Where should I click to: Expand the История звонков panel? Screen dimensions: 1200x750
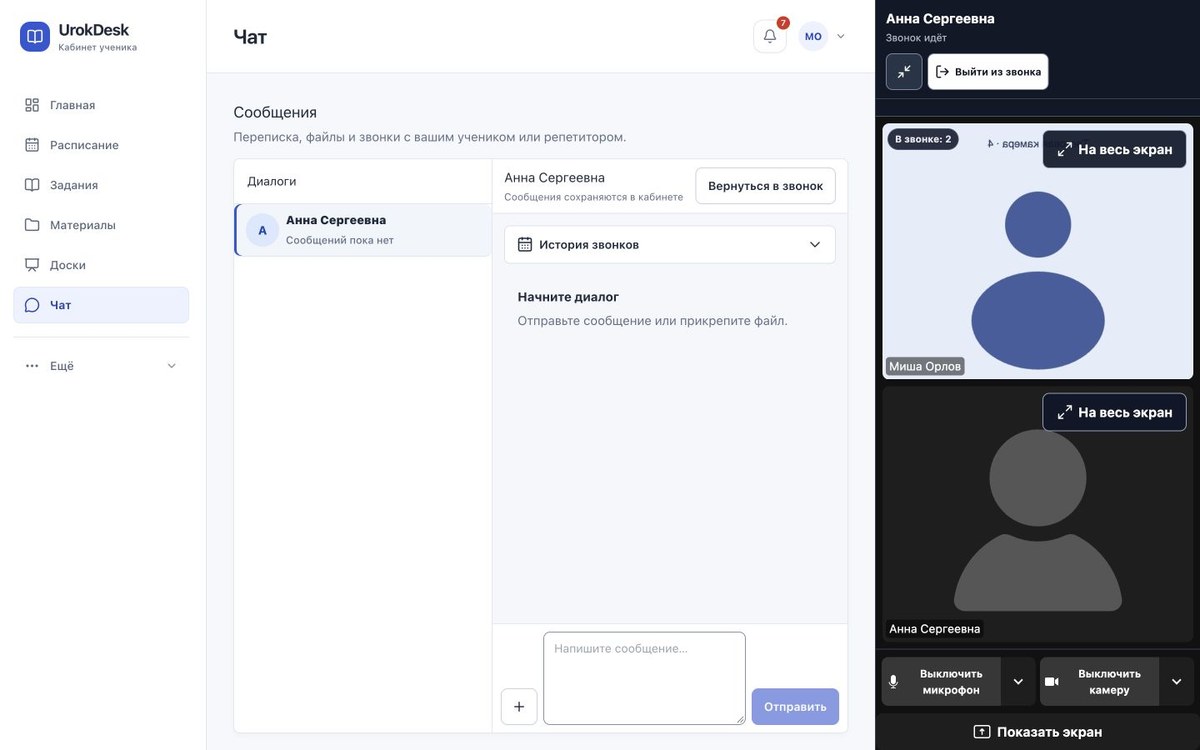[x=670, y=245]
